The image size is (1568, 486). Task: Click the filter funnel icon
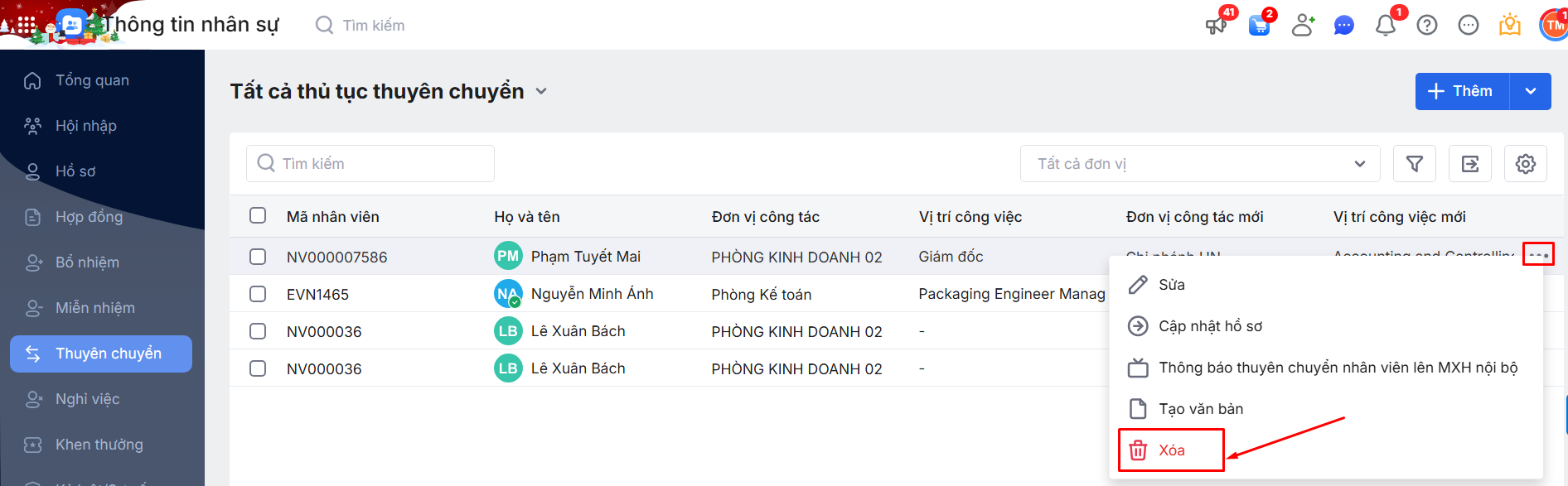coord(1415,164)
